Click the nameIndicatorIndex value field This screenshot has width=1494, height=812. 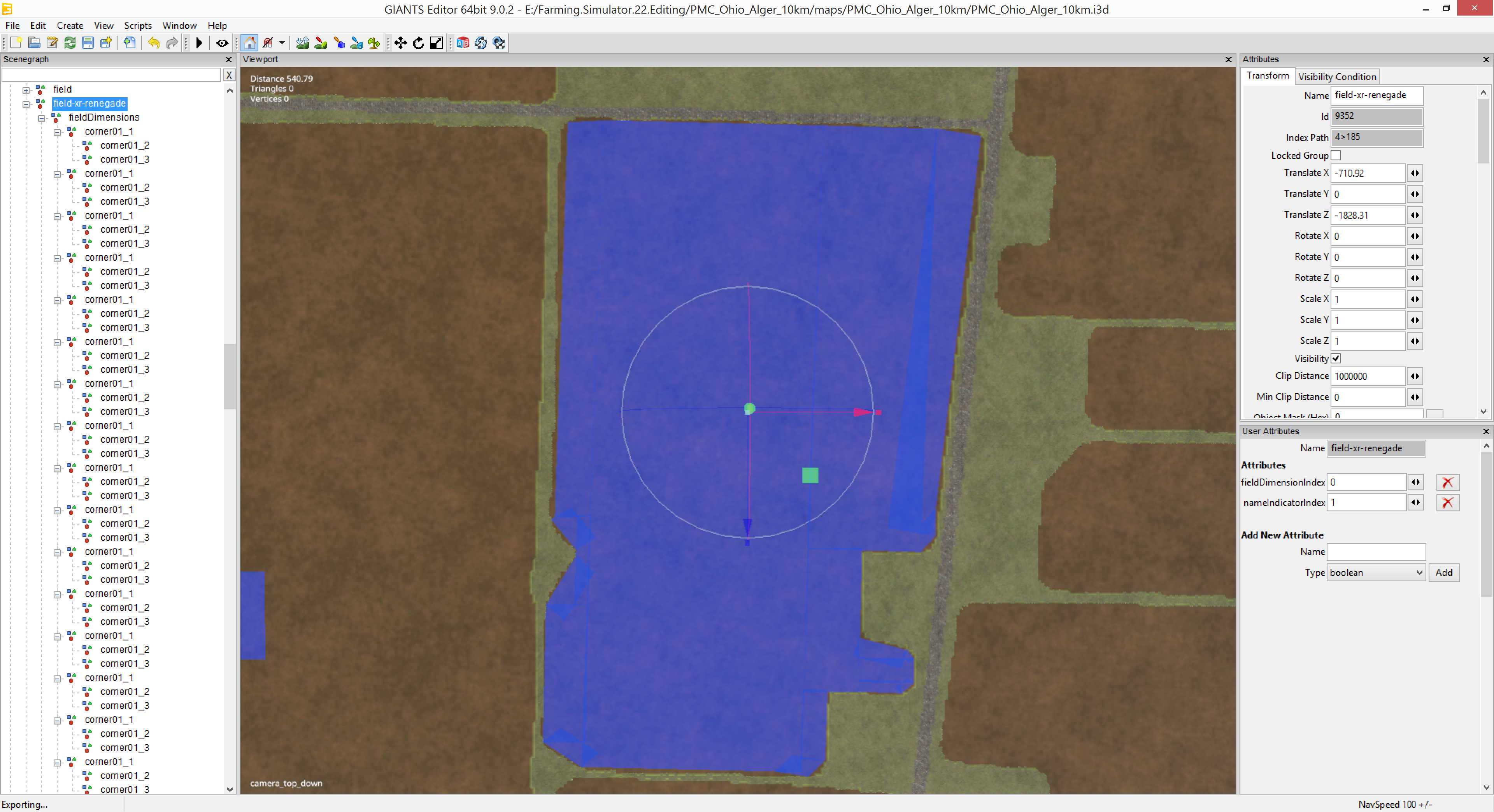(x=1366, y=503)
